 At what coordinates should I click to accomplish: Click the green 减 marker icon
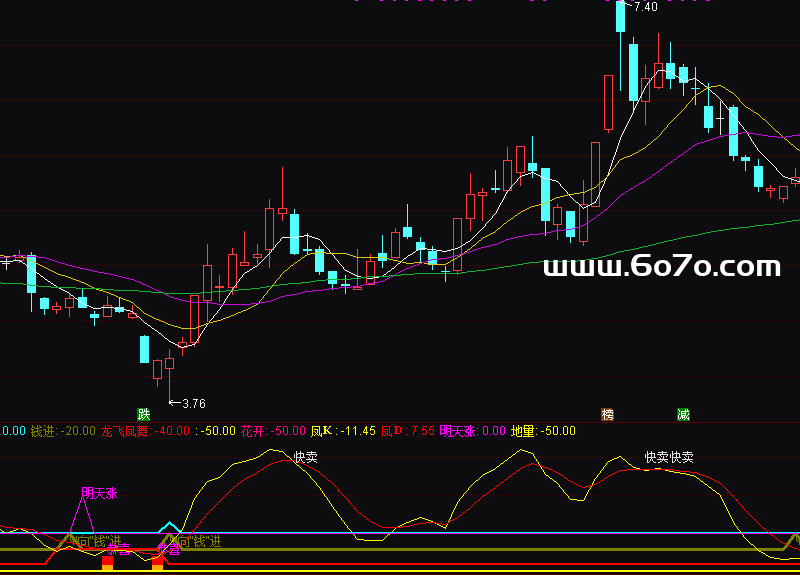pos(683,413)
